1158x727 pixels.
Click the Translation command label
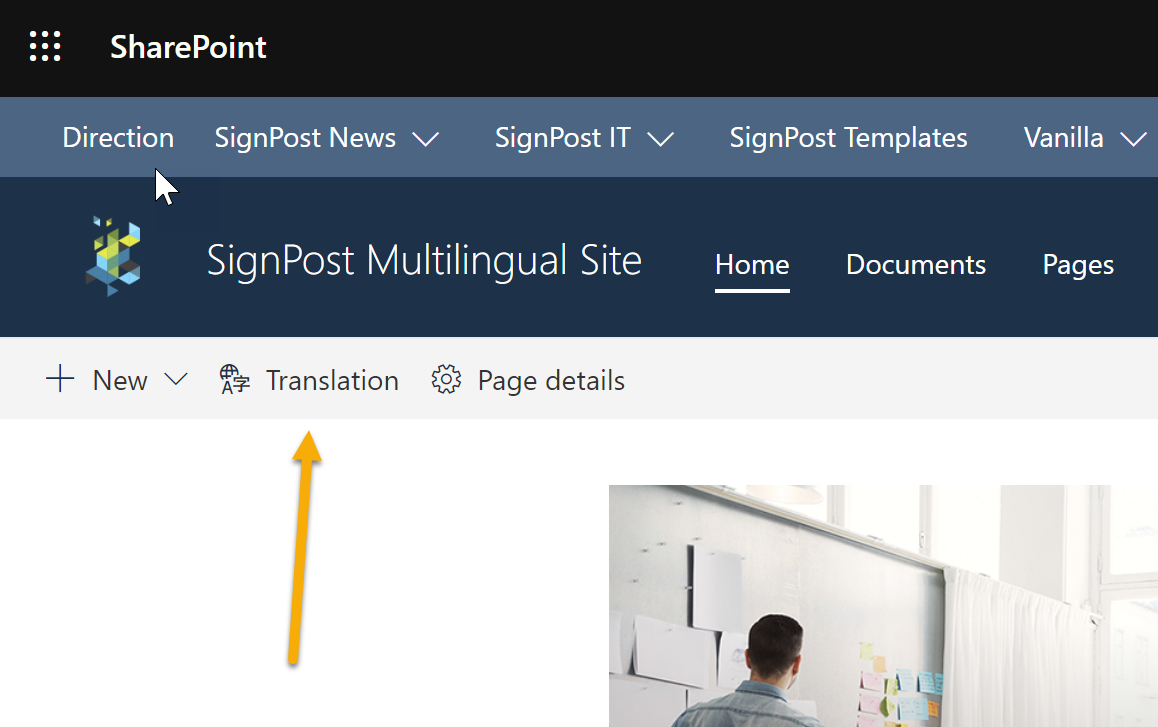point(332,380)
